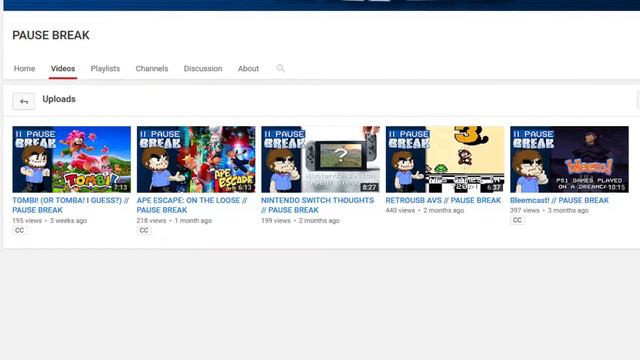Switch to the Home tab

pyautogui.click(x=24, y=69)
